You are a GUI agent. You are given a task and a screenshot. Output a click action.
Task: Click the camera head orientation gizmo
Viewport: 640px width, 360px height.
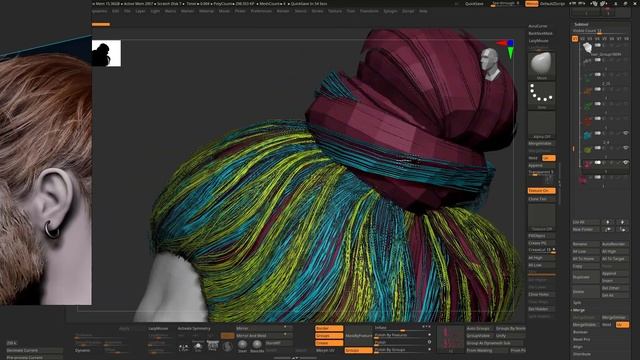point(490,64)
